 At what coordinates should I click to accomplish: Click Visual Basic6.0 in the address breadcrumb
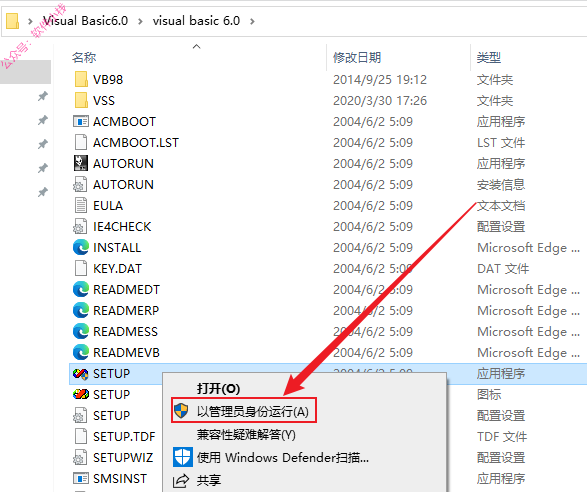pos(85,21)
